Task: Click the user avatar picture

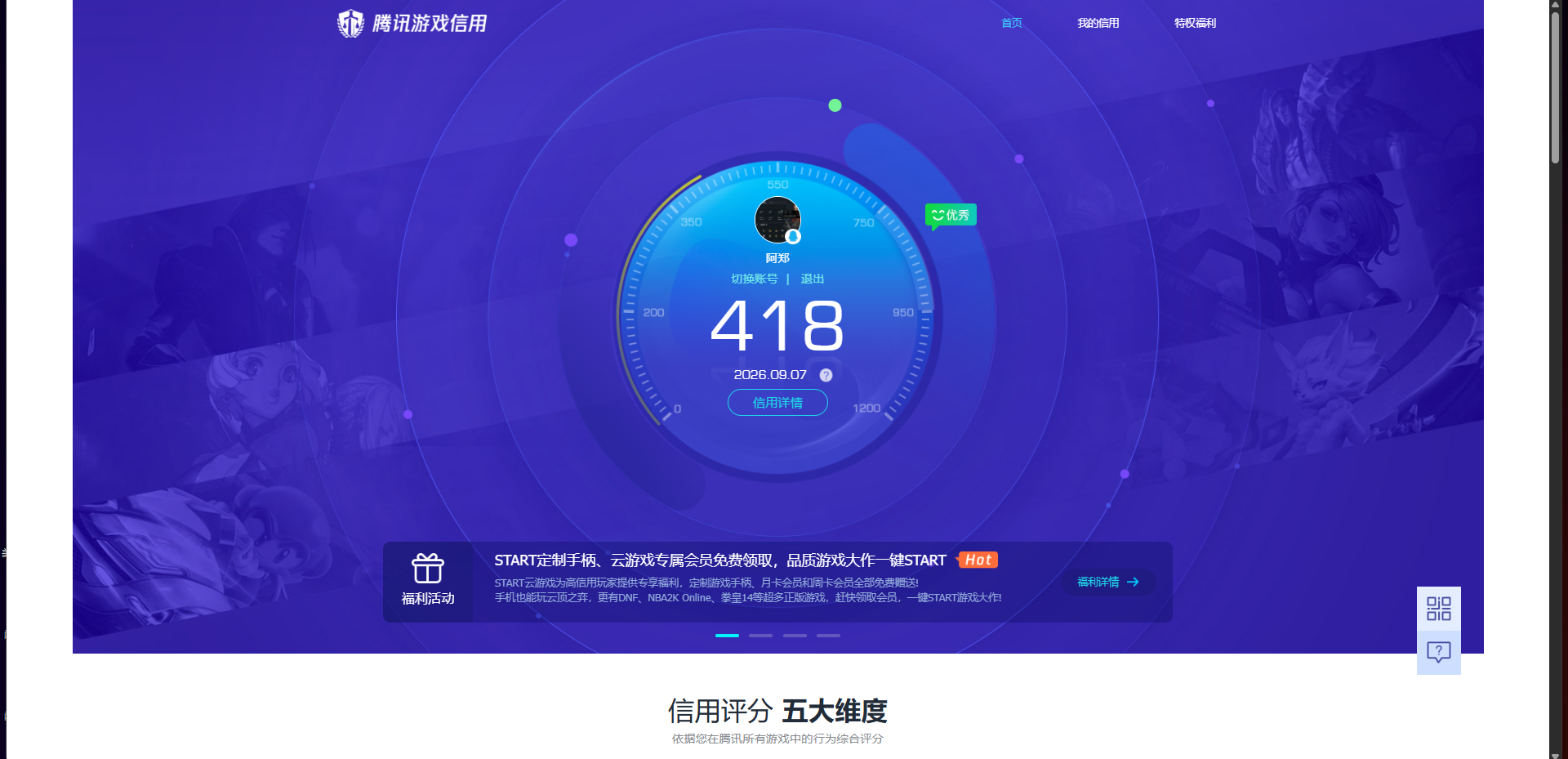Action: pyautogui.click(x=777, y=220)
